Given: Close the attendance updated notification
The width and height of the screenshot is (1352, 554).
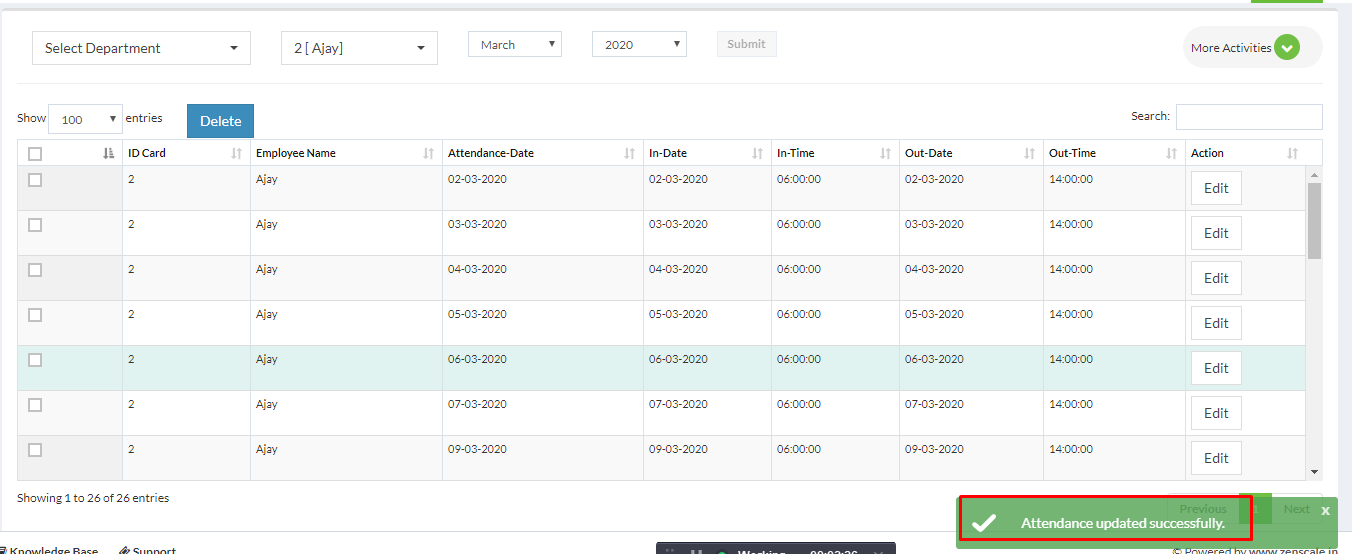Looking at the screenshot, I should coord(1325,511).
